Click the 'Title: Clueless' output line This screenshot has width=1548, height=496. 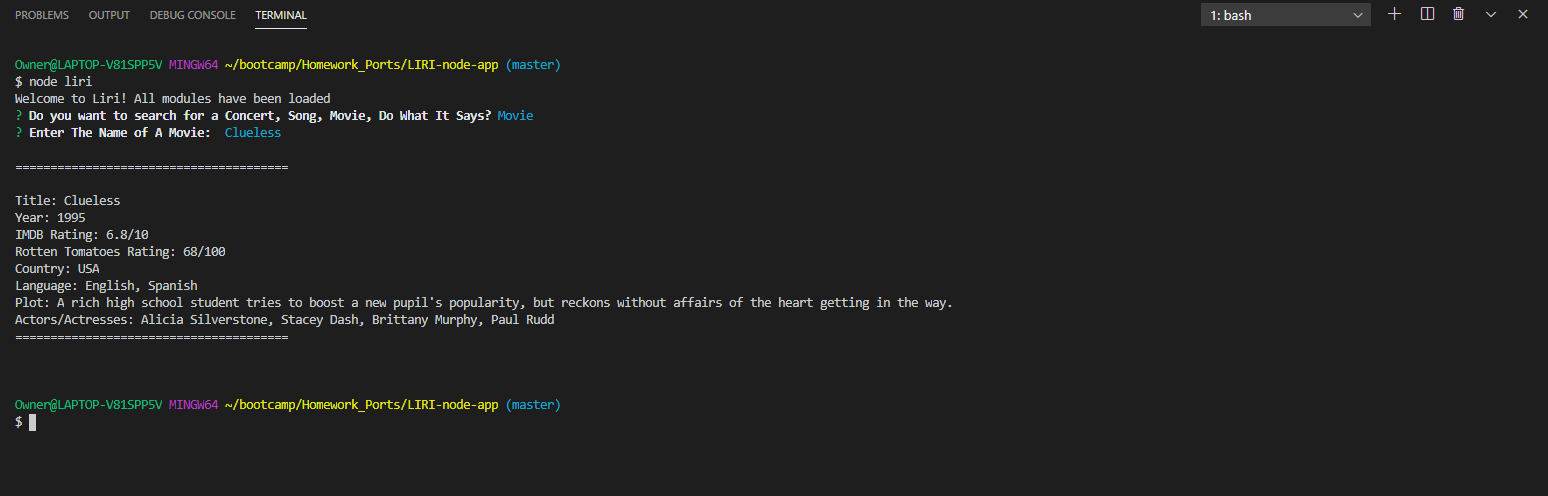coord(68,201)
